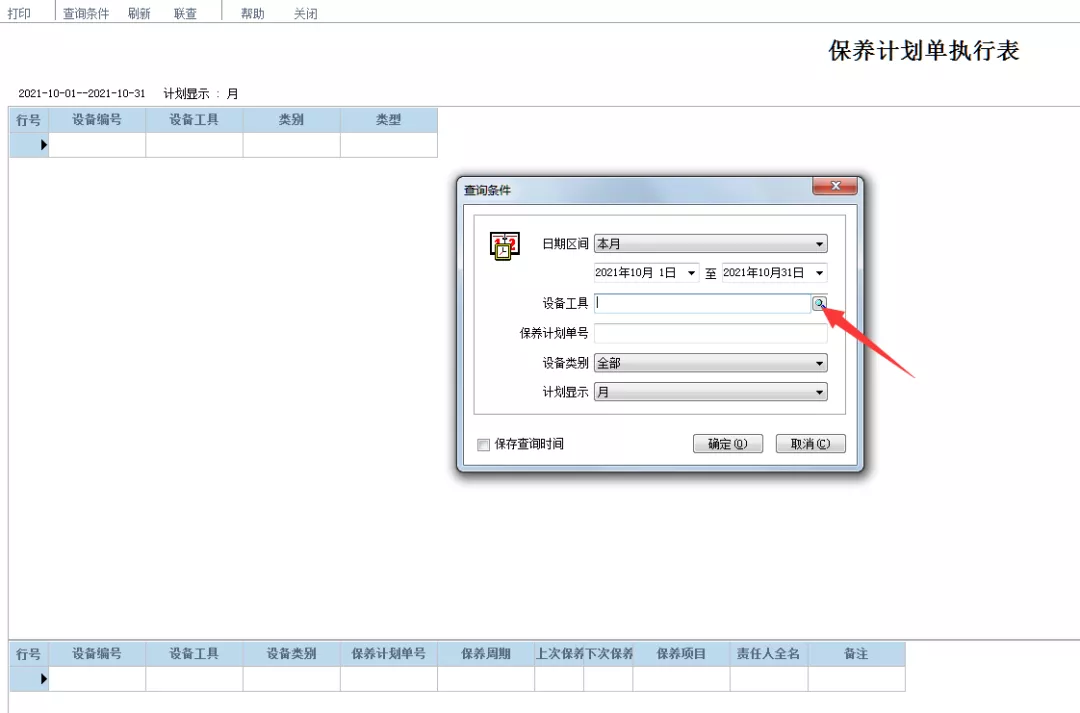Enable the 保存查询时间 checkbox
This screenshot has height=713, width=1080.
point(484,444)
